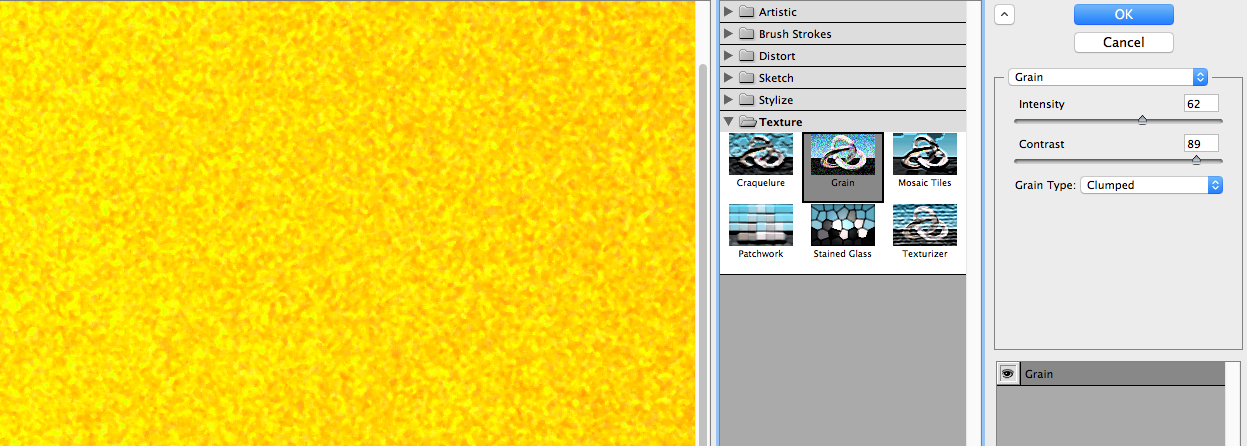Image resolution: width=1247 pixels, height=446 pixels.
Task: Collapse the filter gallery panel arrow button
Action: [x=1006, y=13]
